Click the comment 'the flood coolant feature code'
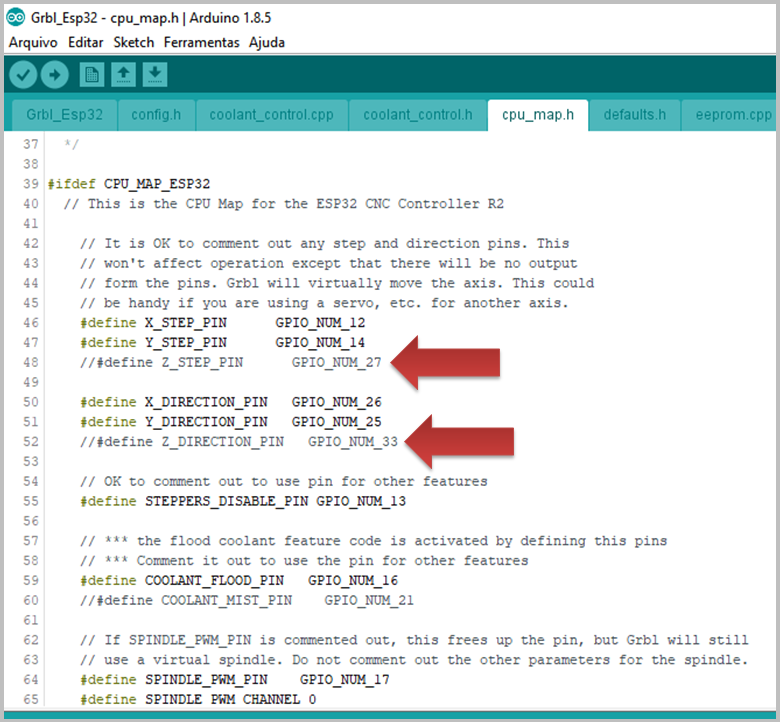780x722 pixels. (374, 541)
